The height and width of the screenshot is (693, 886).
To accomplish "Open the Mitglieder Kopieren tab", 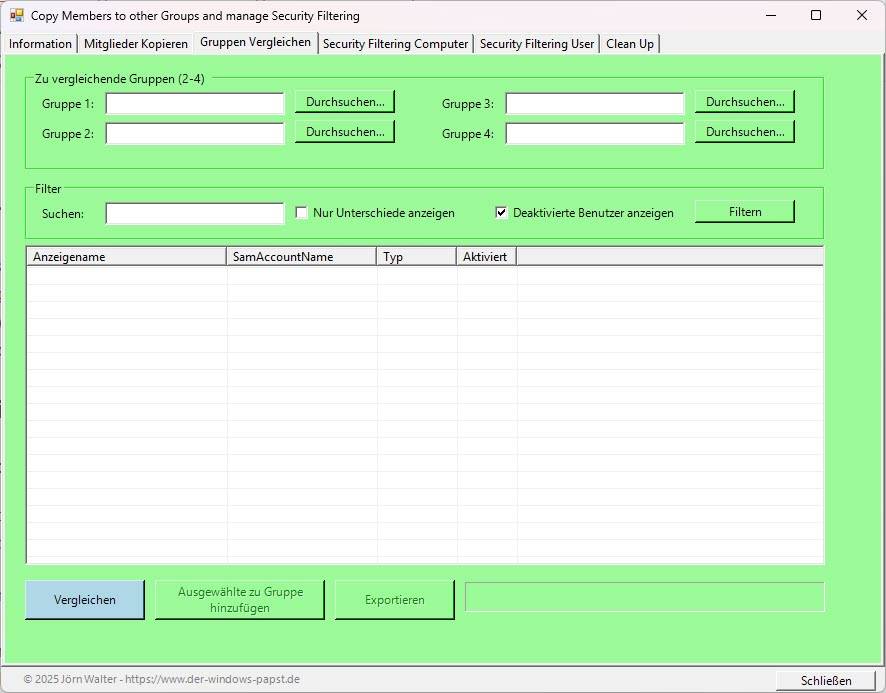I will coord(135,44).
